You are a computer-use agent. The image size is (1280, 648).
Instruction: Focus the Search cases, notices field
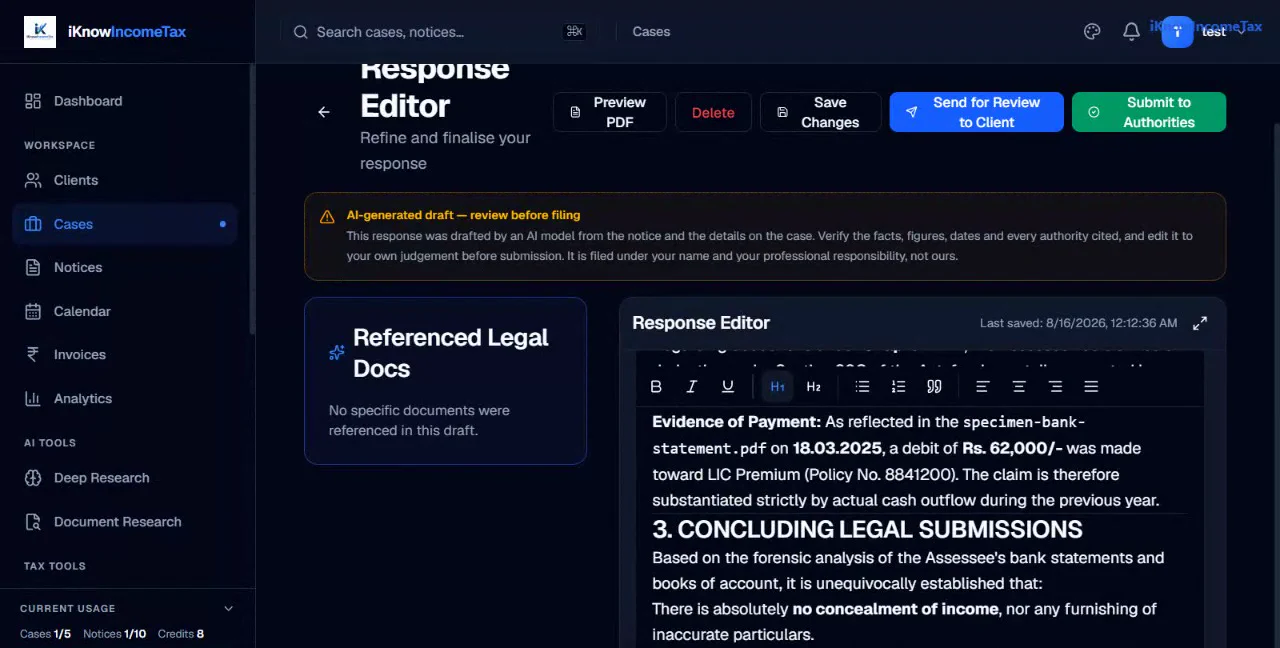[x=440, y=32]
